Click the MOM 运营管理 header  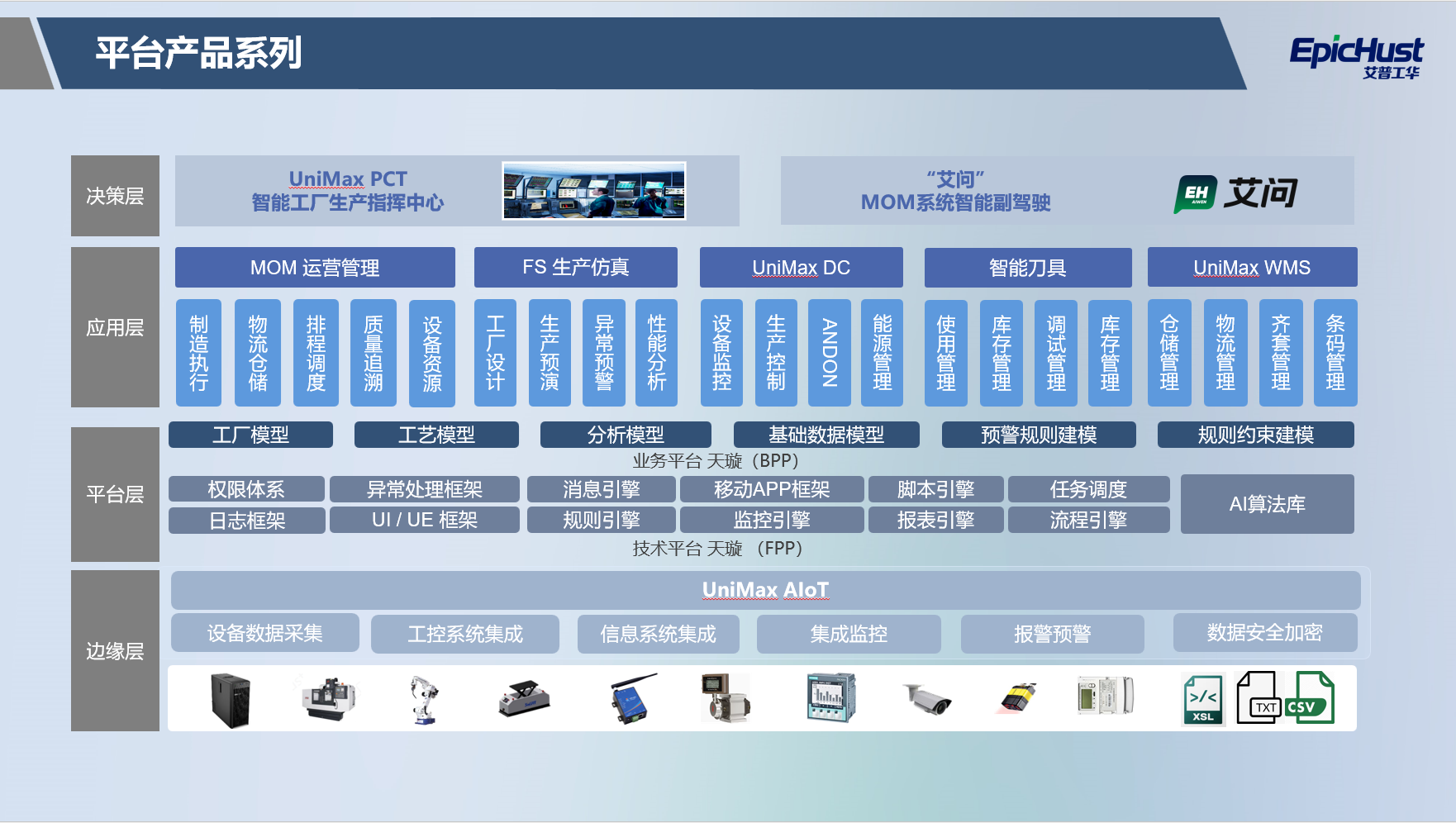pos(315,268)
